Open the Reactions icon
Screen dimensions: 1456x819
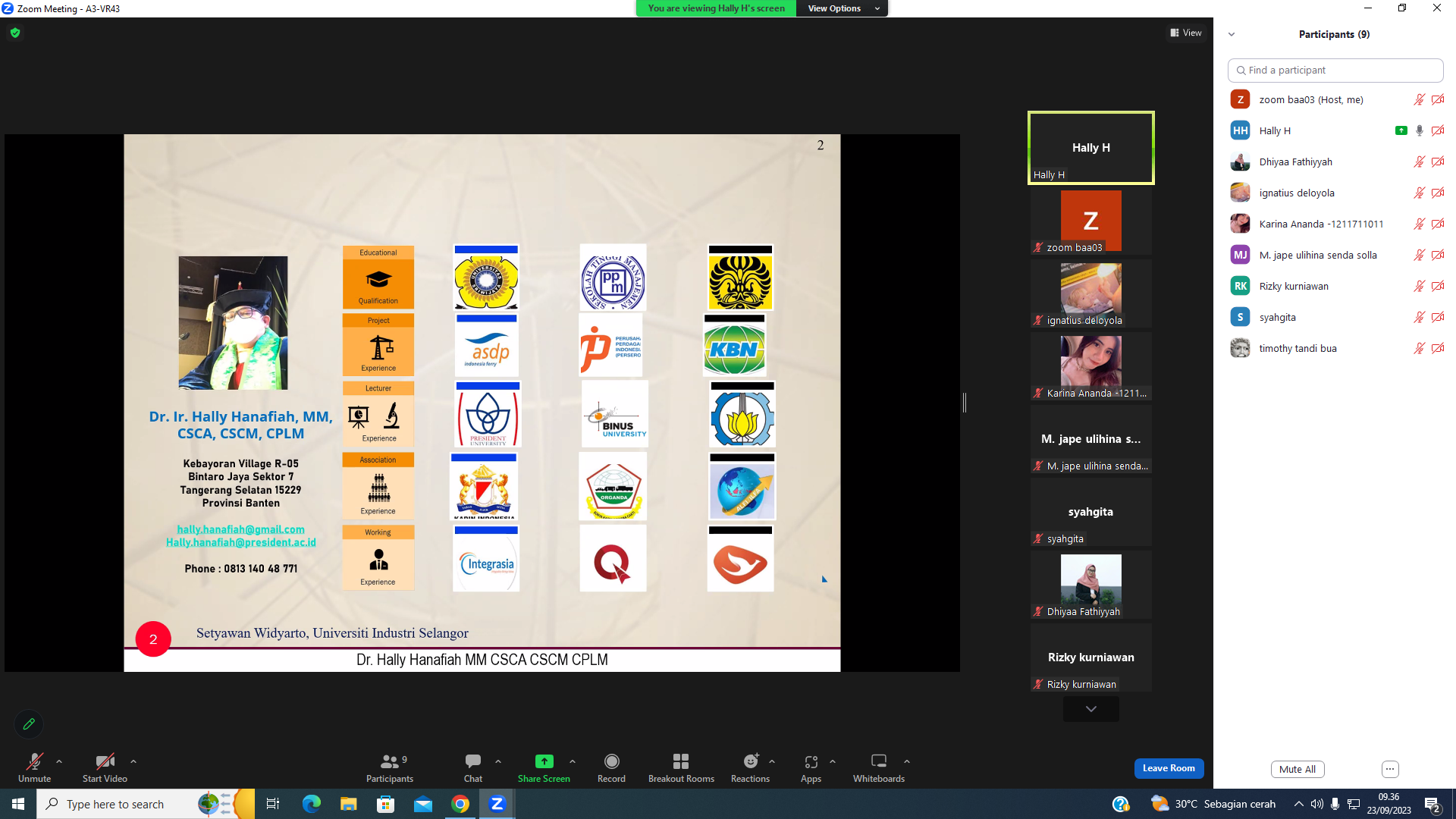click(x=751, y=761)
